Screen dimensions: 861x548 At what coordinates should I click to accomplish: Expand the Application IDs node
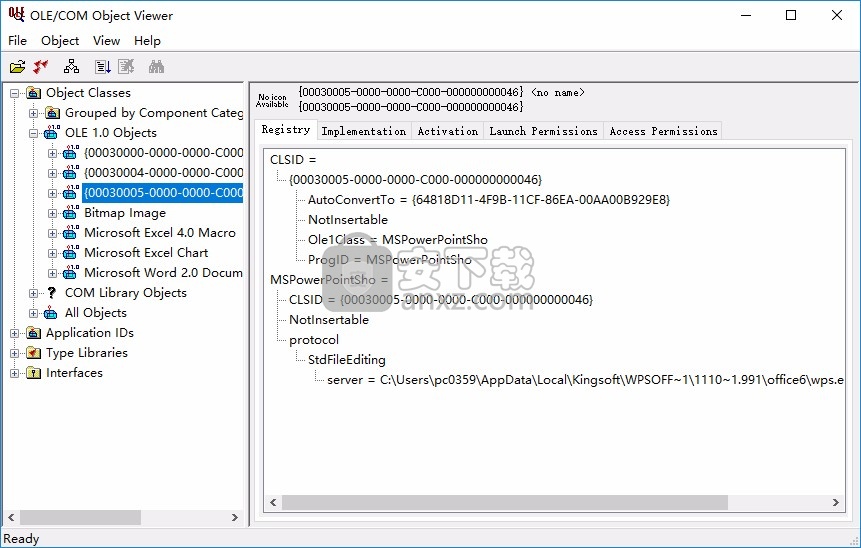15,333
